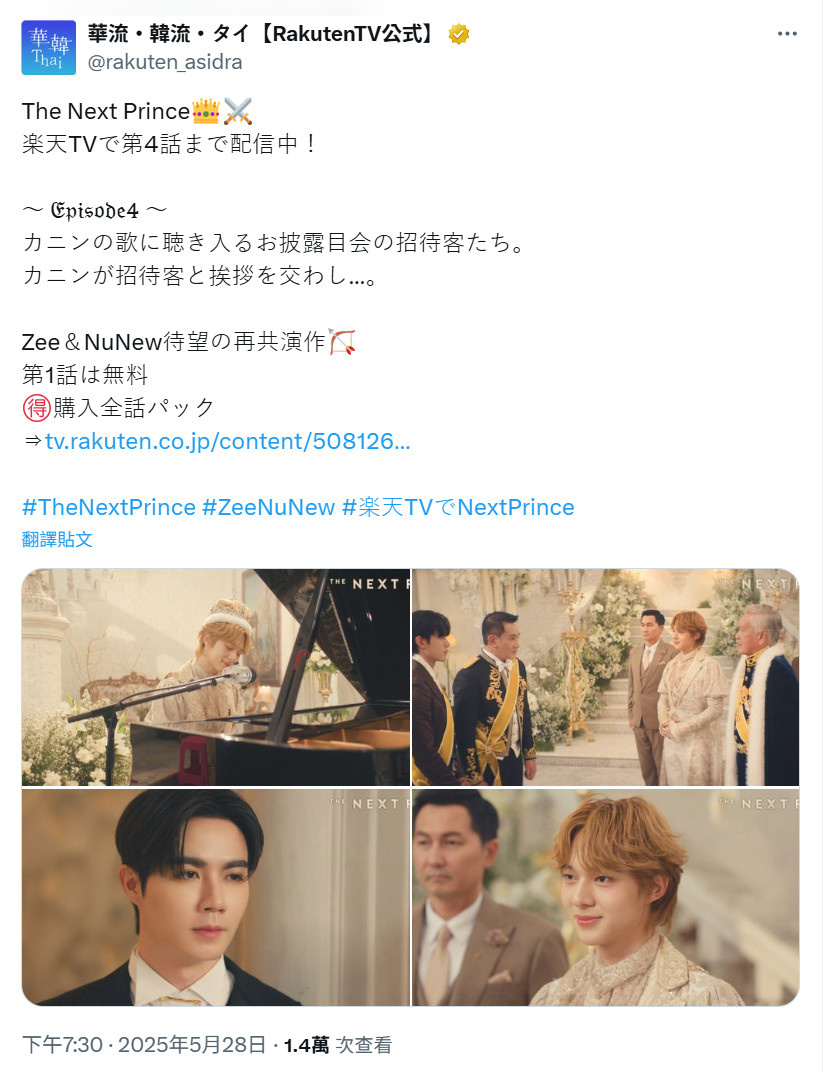Open the piano performance photo
The height and width of the screenshot is (1073, 824).
[216, 677]
